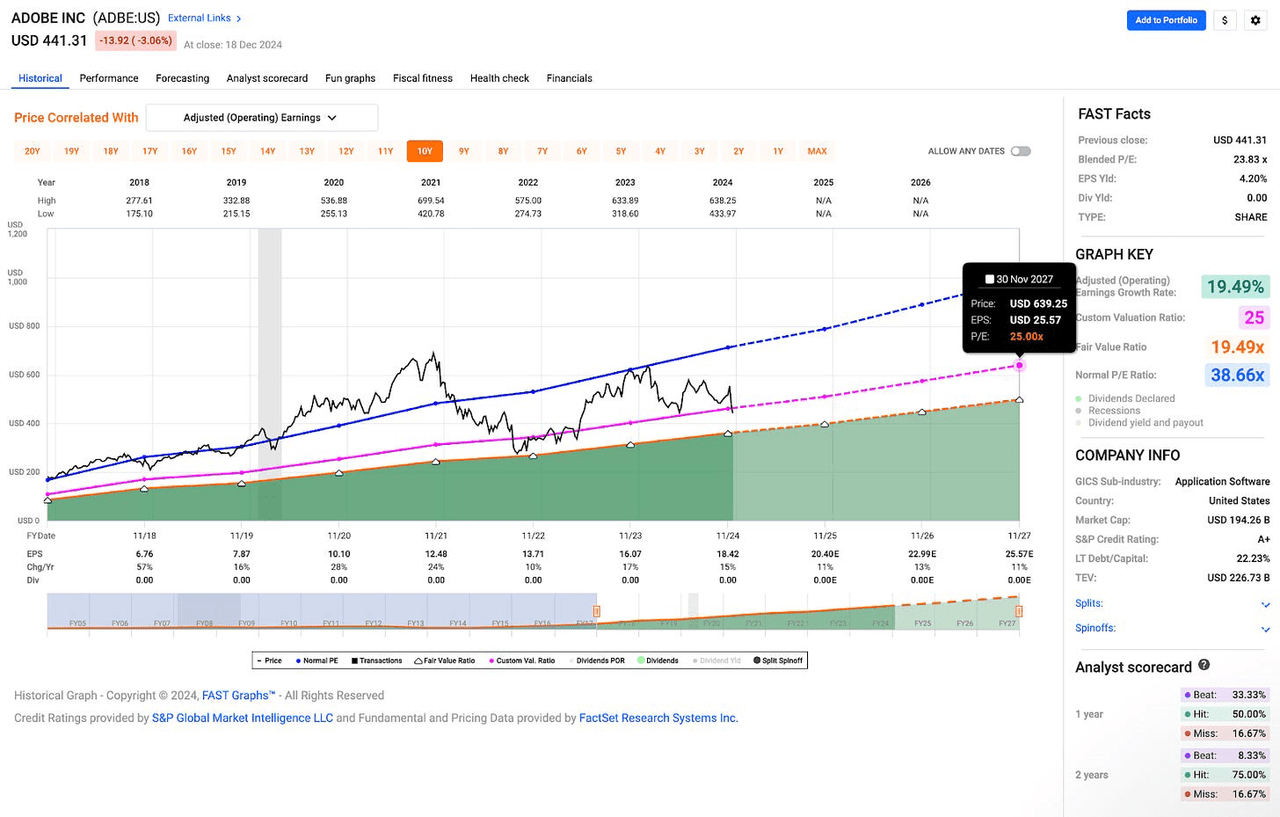Screen dimensions: 1280x817
Task: Open the FAST Graphs copyright link
Action: (238, 695)
